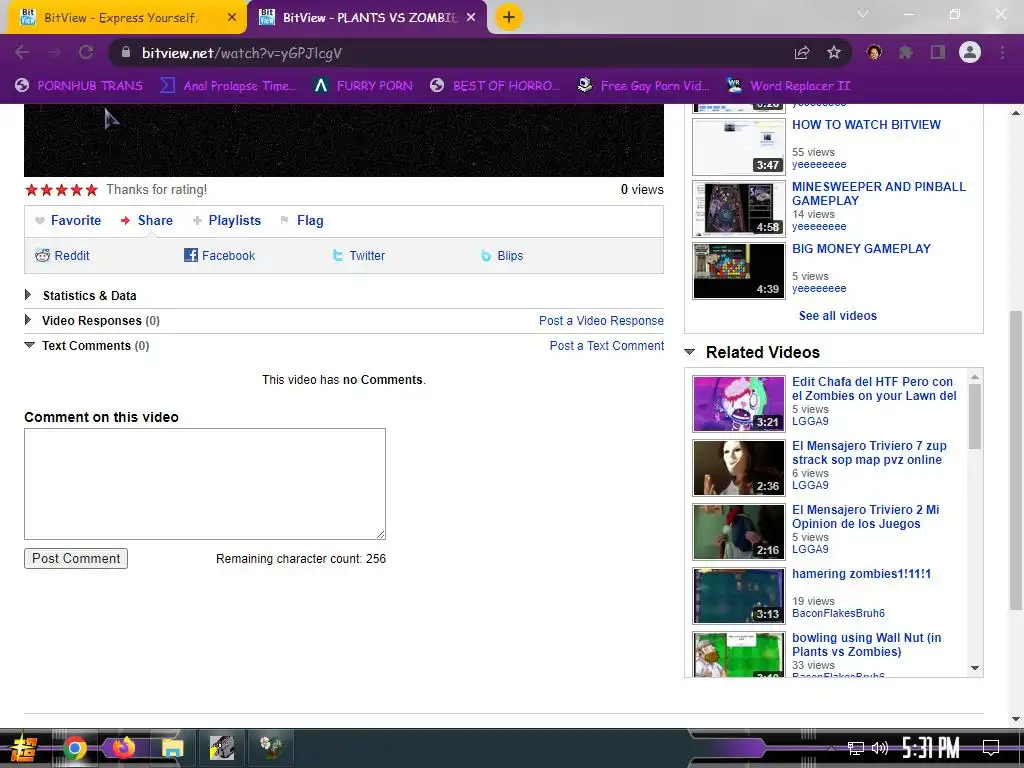The image size is (1024, 768).
Task: Open the BIG MONEY GAMEPLAY thumbnail
Action: click(738, 270)
